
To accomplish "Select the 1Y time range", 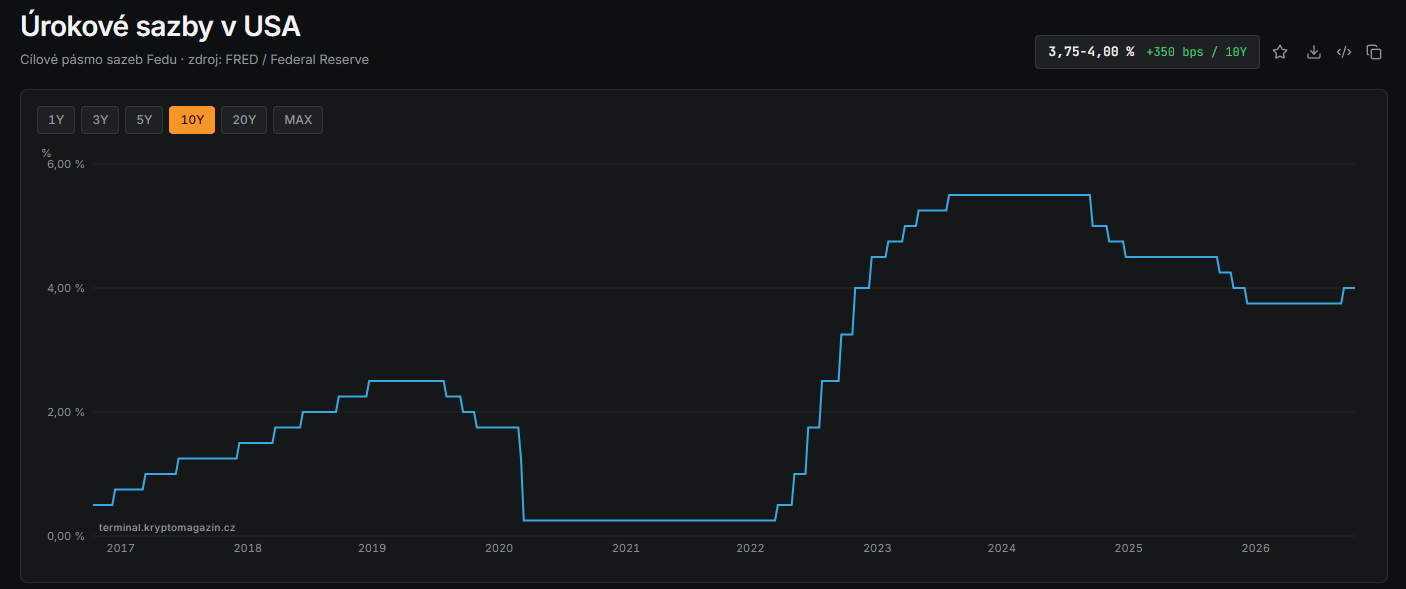I will [x=56, y=120].
